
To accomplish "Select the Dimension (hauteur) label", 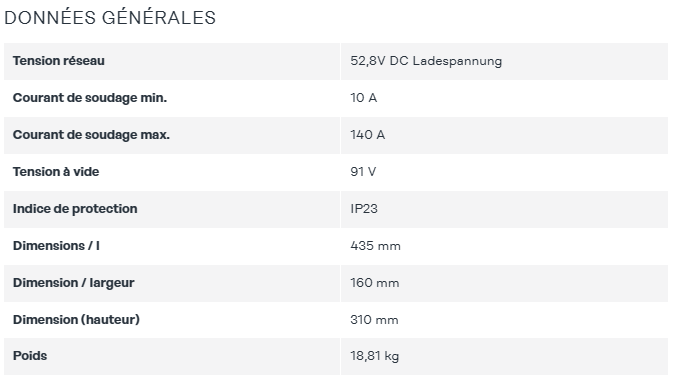I will point(76,320).
